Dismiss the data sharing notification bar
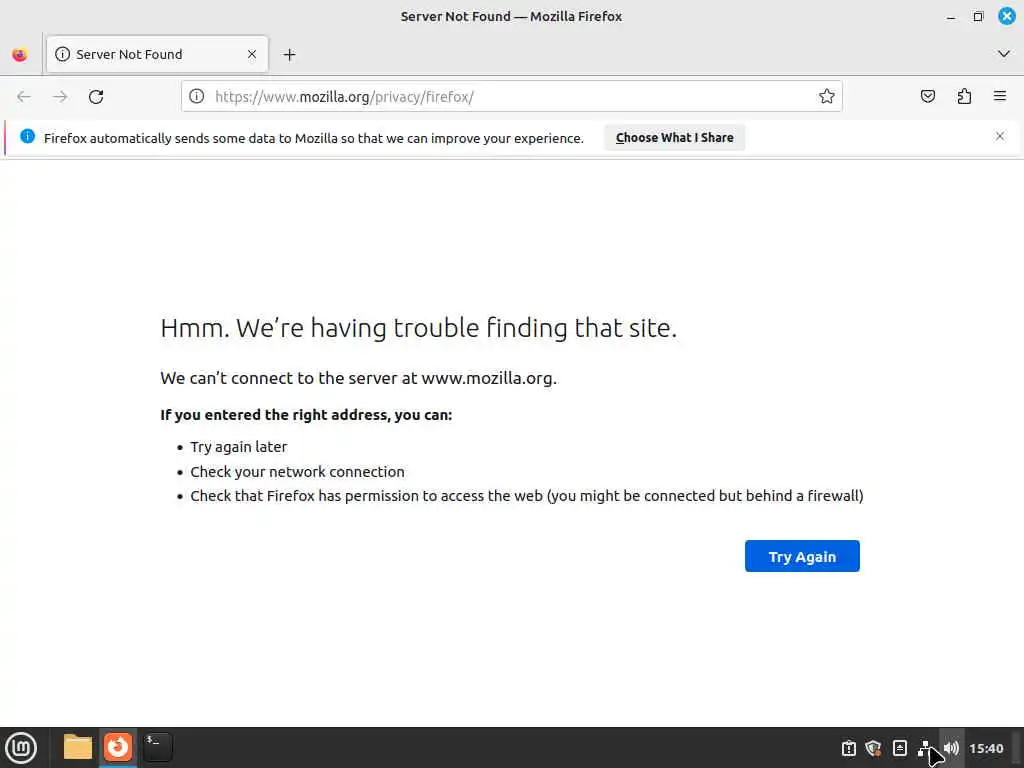 999,136
